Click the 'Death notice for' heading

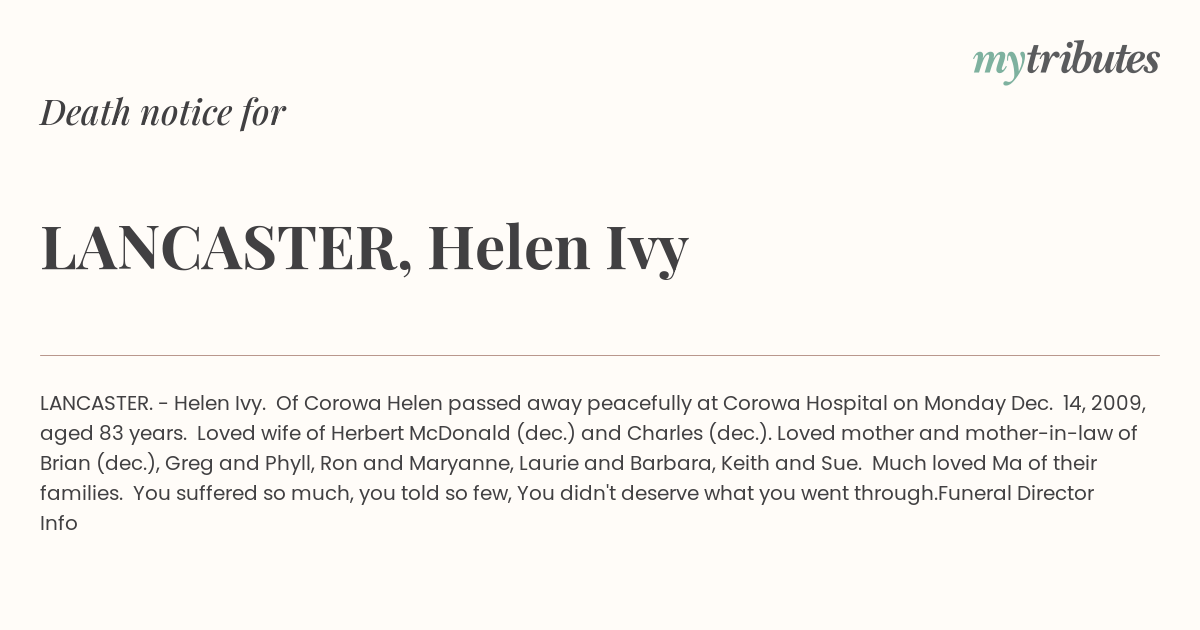coord(163,113)
